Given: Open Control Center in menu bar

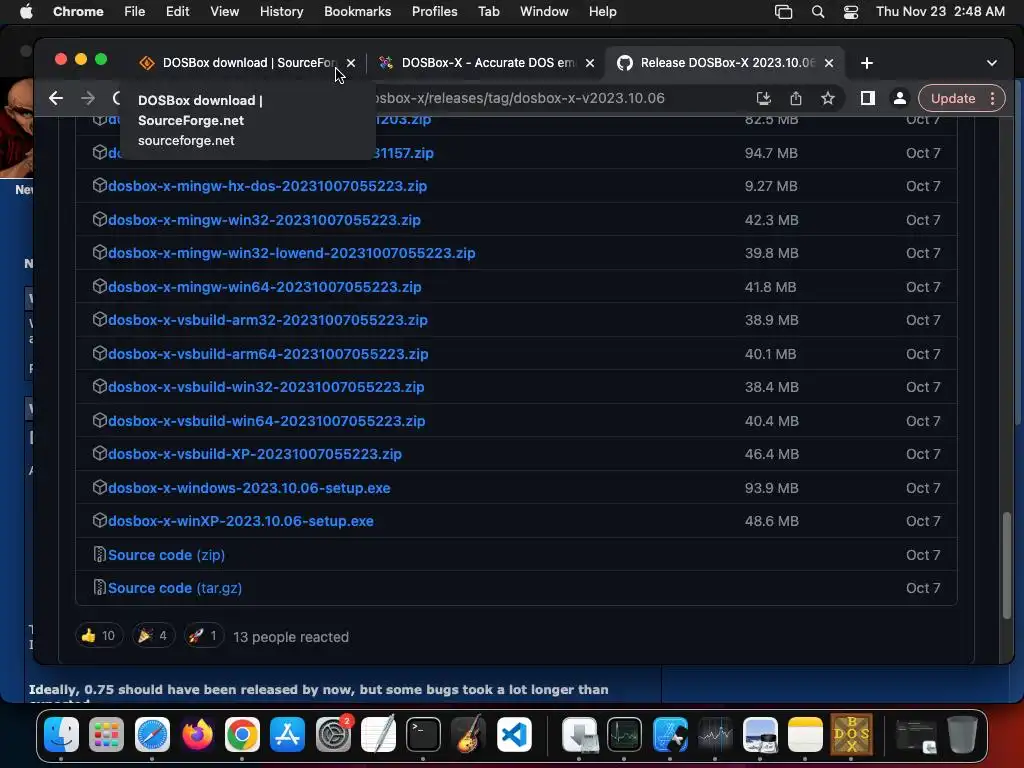Looking at the screenshot, I should coord(851,12).
